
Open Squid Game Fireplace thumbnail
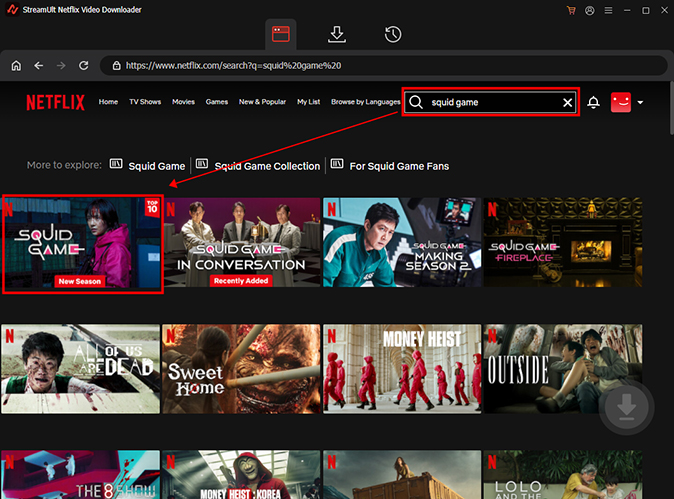563,242
